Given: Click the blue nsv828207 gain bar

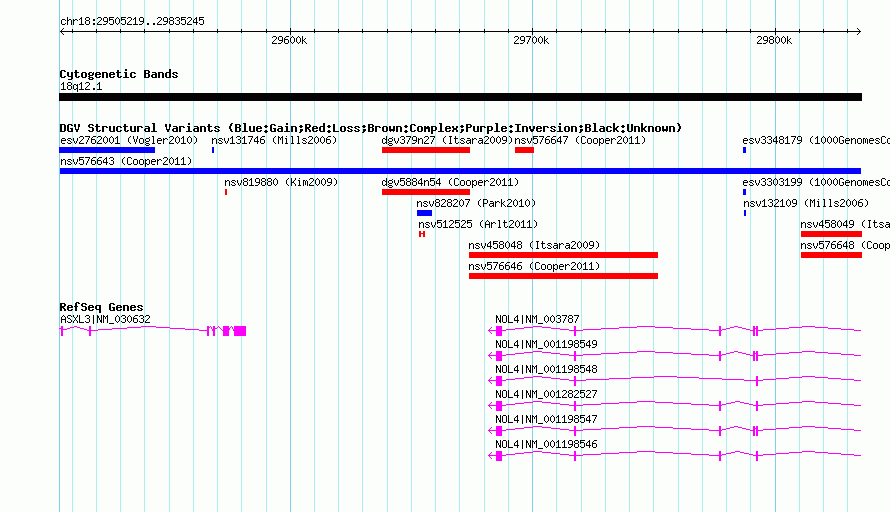Looking at the screenshot, I should pyautogui.click(x=425, y=213).
